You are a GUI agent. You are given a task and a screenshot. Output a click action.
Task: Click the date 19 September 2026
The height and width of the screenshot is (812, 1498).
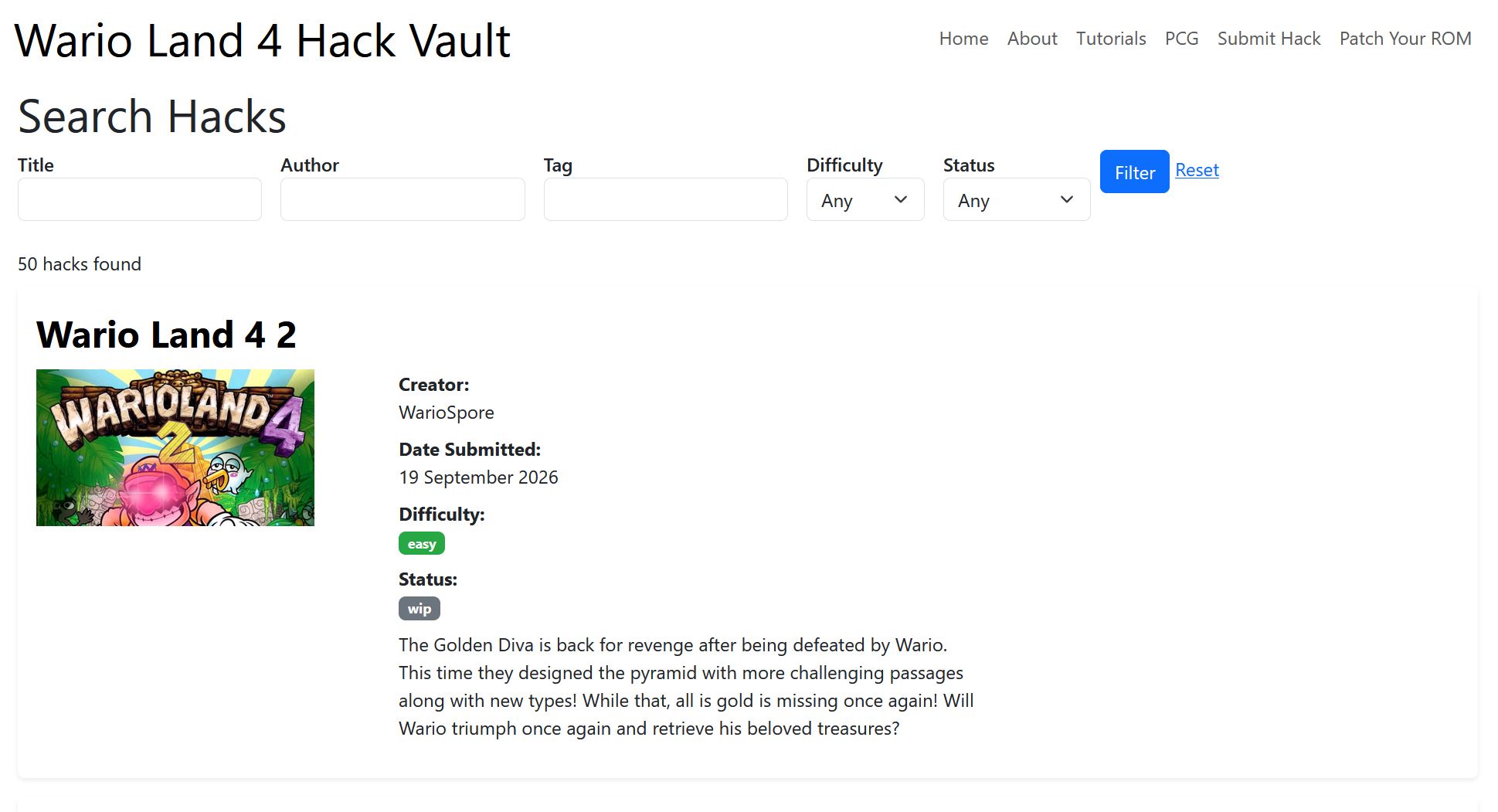(478, 477)
